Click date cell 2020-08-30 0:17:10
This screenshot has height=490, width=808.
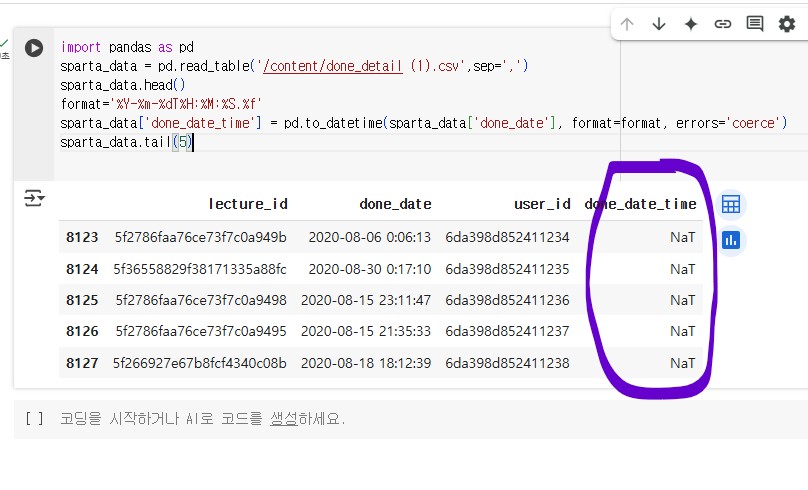[x=369, y=269]
